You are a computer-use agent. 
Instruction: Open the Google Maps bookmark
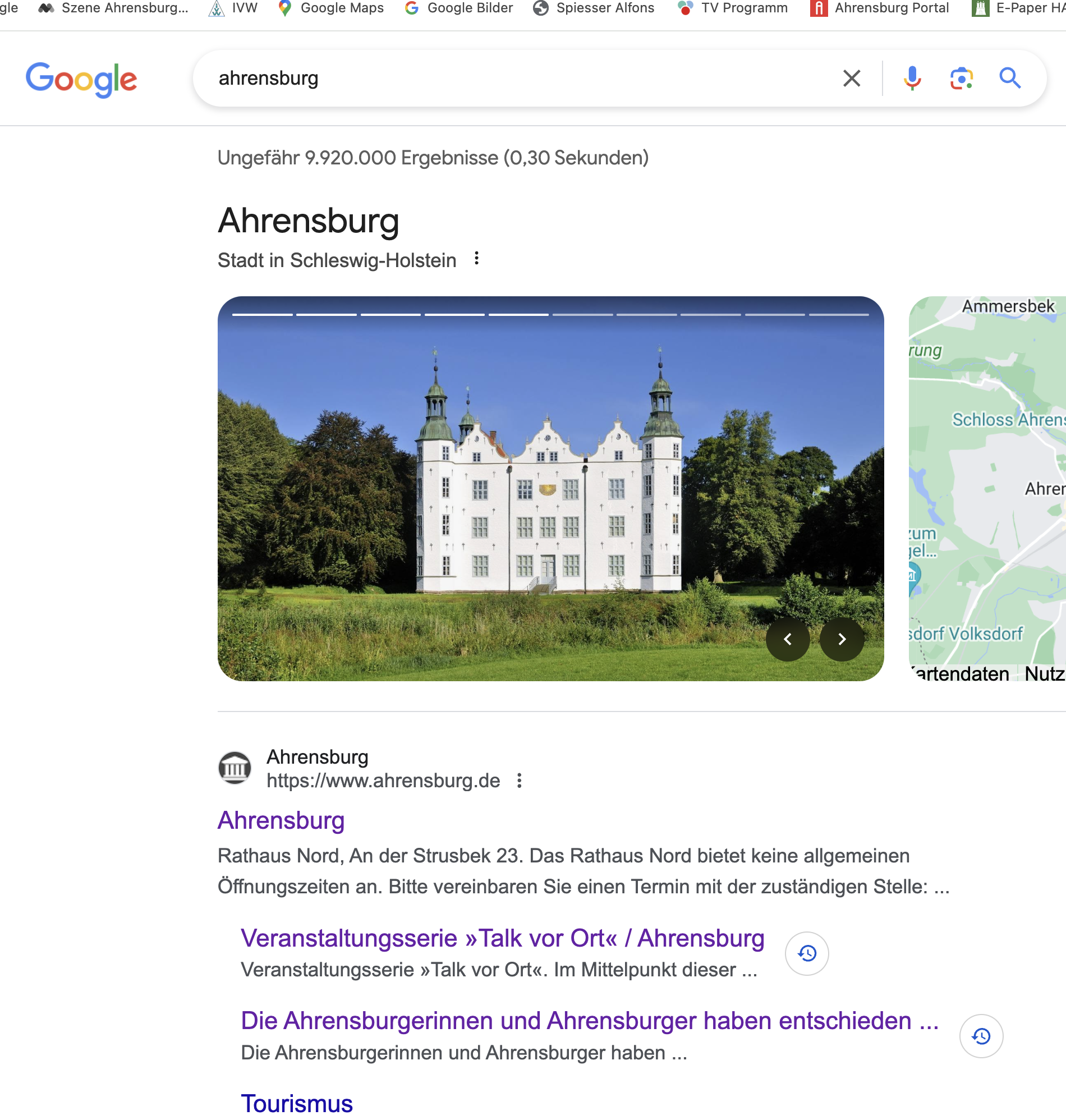[331, 8]
